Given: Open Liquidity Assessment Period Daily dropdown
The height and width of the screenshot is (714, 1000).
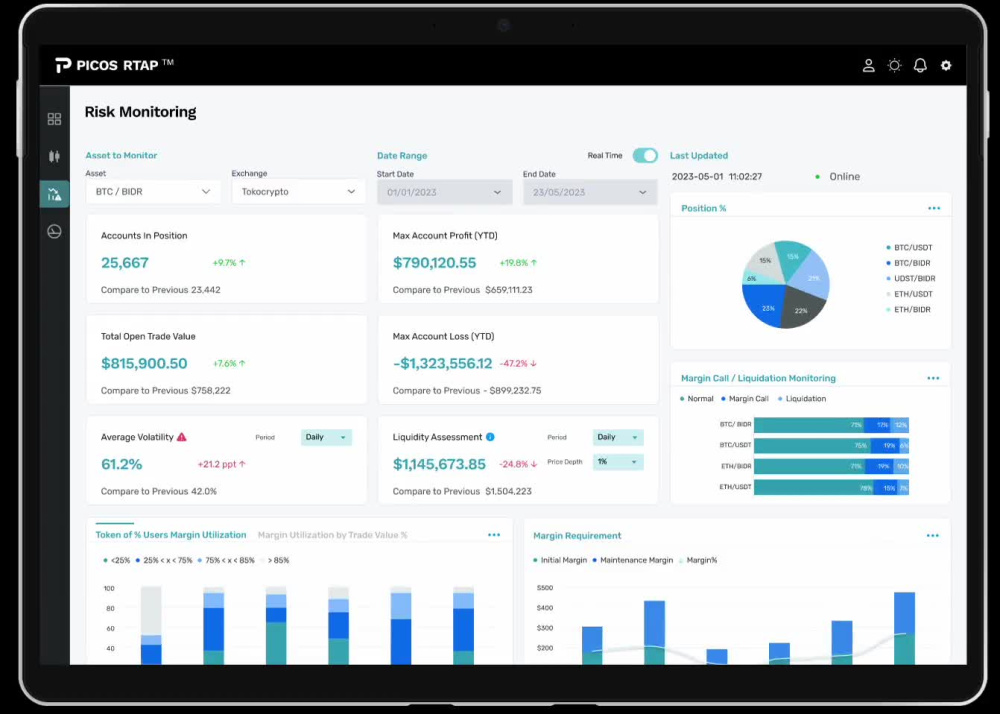Looking at the screenshot, I should [618, 437].
